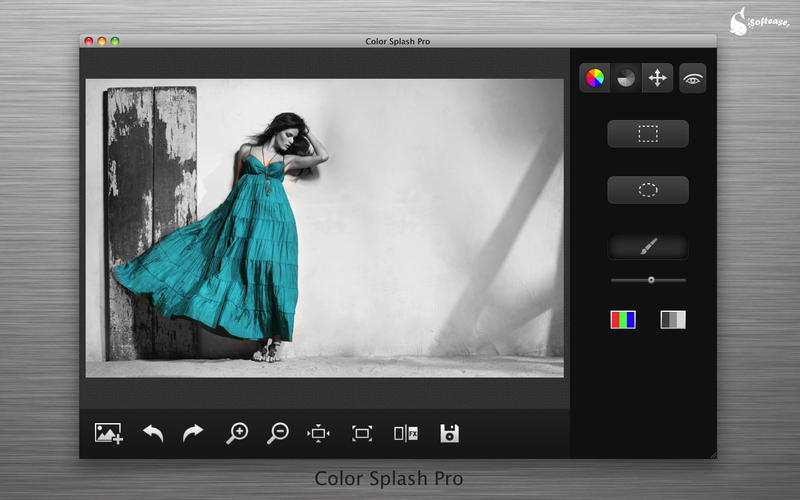
Task: Pick the RGB color swatch
Action: pos(623,320)
